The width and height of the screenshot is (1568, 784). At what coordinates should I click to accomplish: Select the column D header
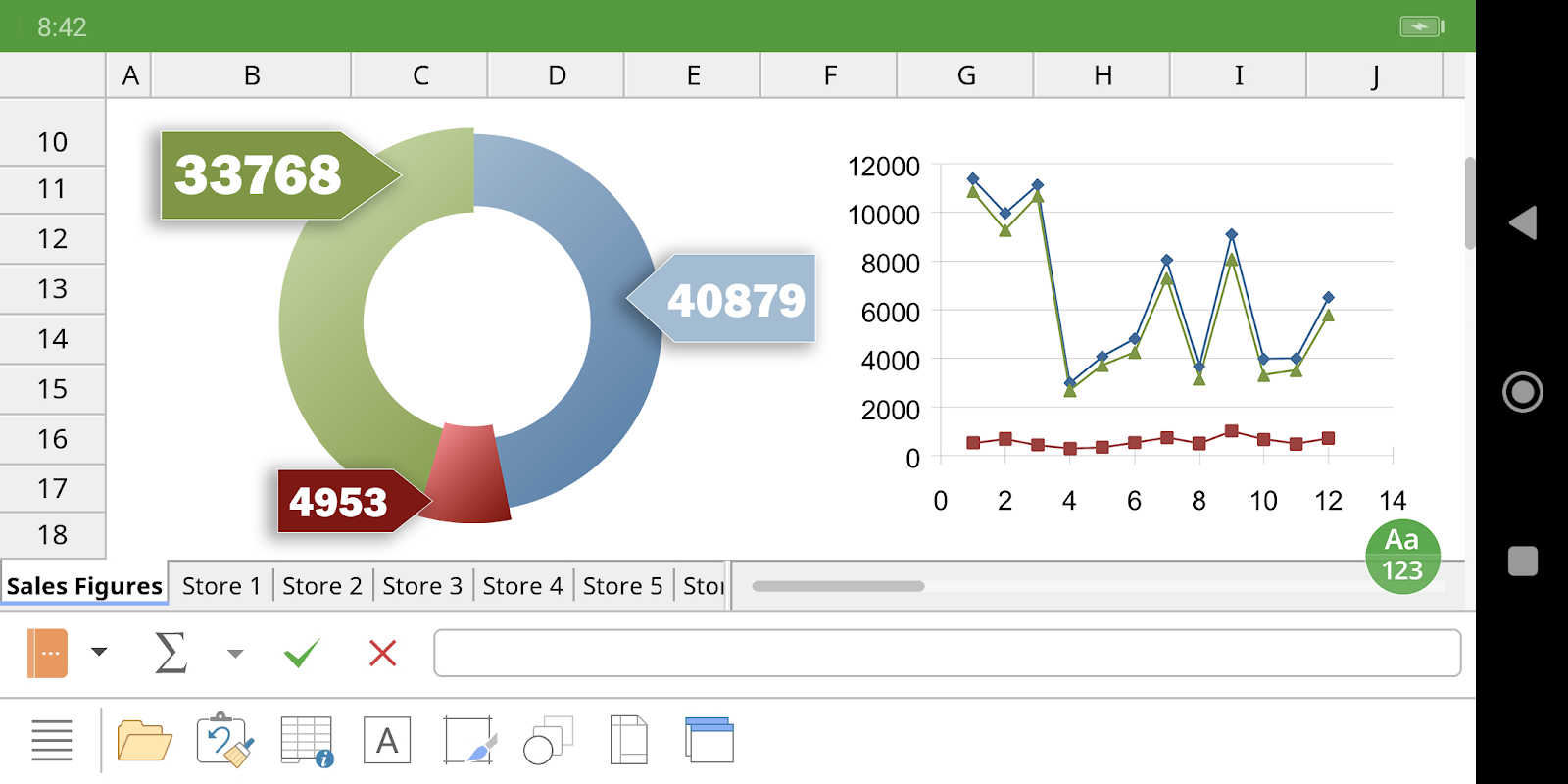click(557, 75)
